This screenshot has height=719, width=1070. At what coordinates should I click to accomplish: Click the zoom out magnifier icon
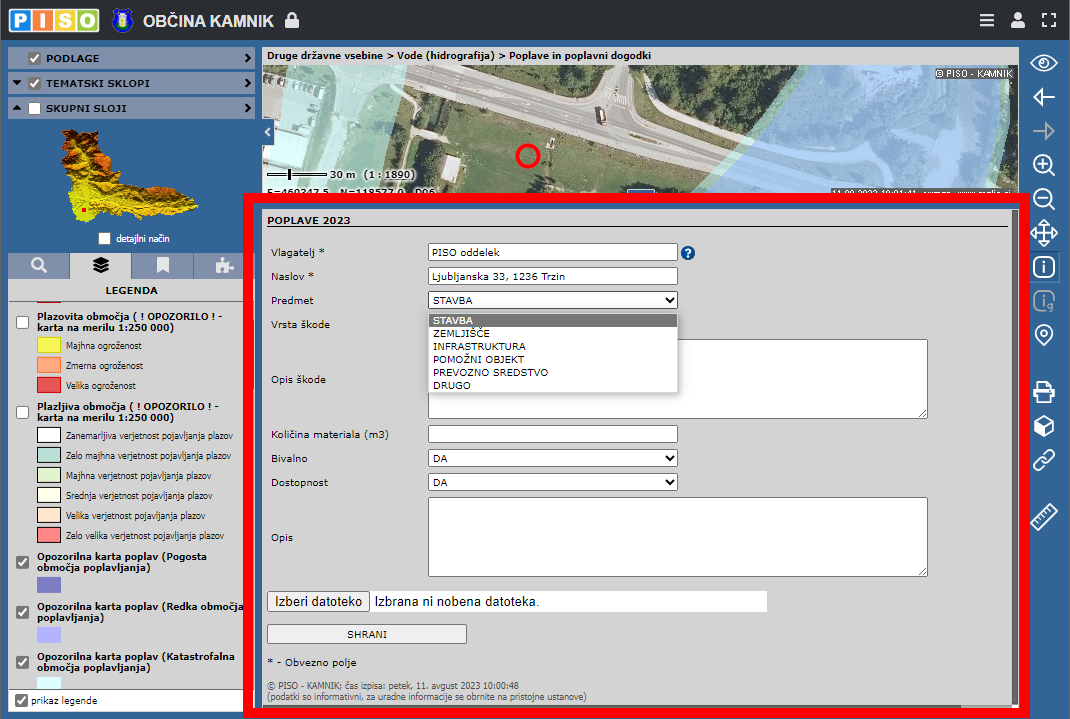coord(1044,199)
